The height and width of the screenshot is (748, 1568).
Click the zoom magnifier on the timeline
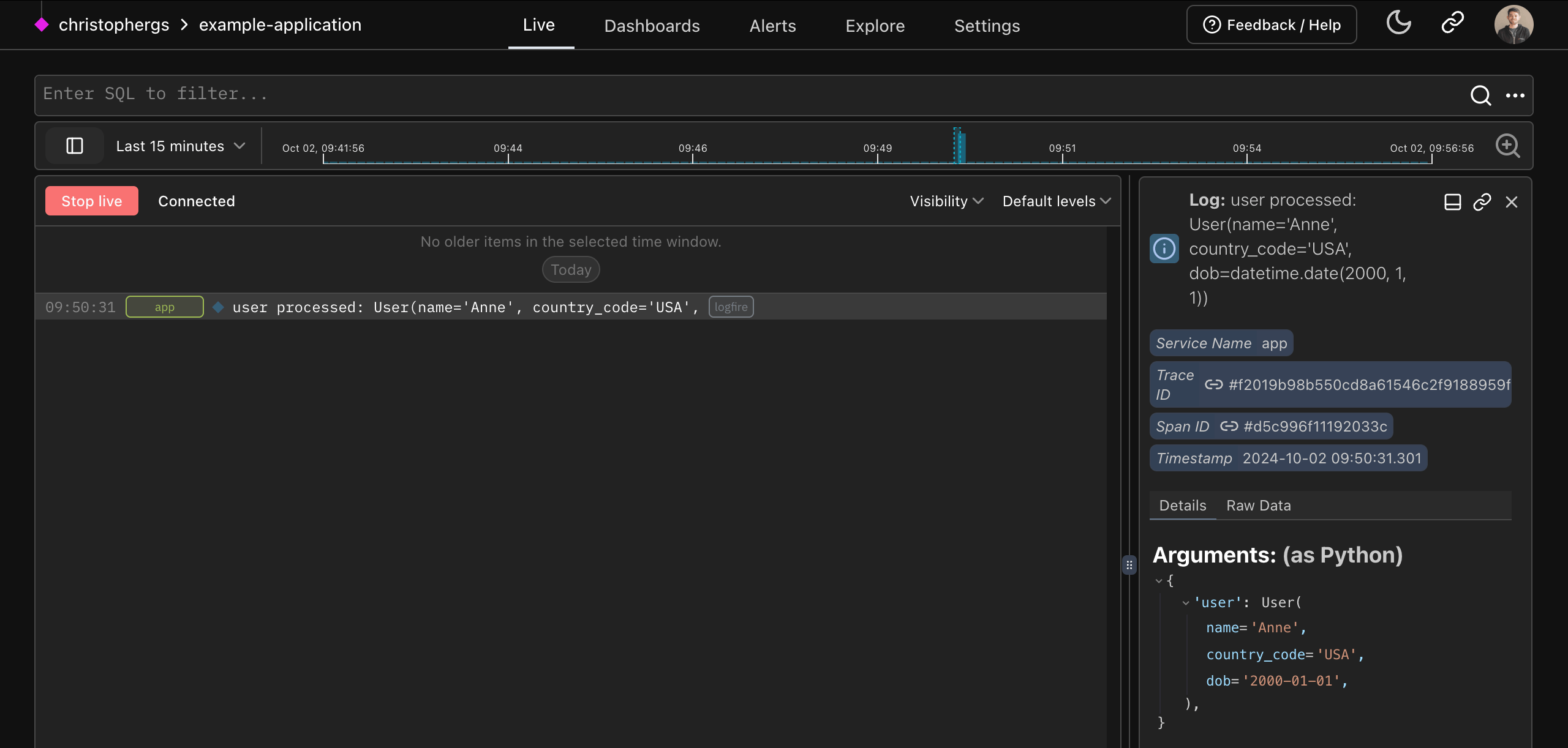tap(1508, 146)
